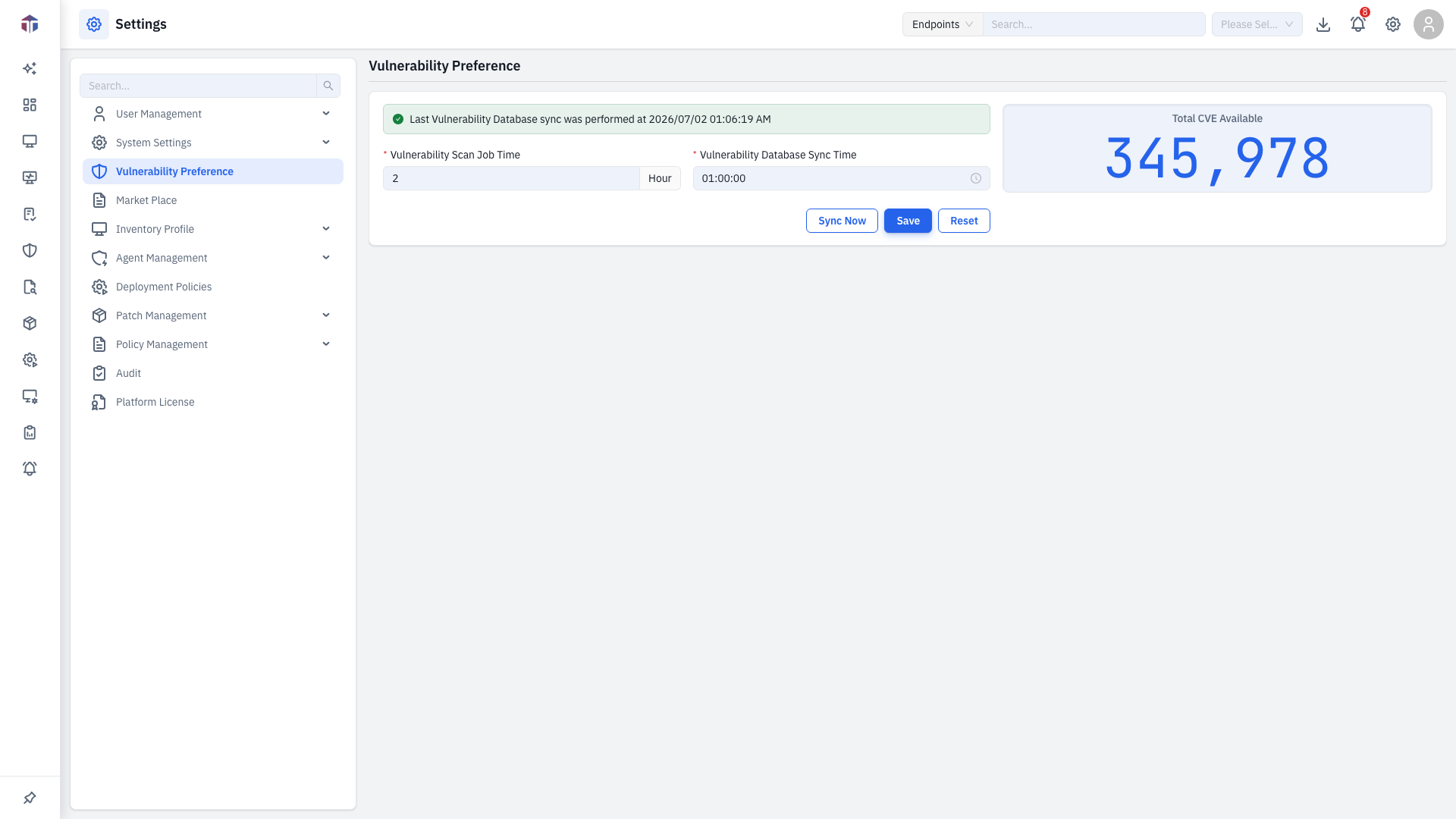Screen dimensions: 1456x819
Task: Click the Reset button
Action: coord(964,221)
